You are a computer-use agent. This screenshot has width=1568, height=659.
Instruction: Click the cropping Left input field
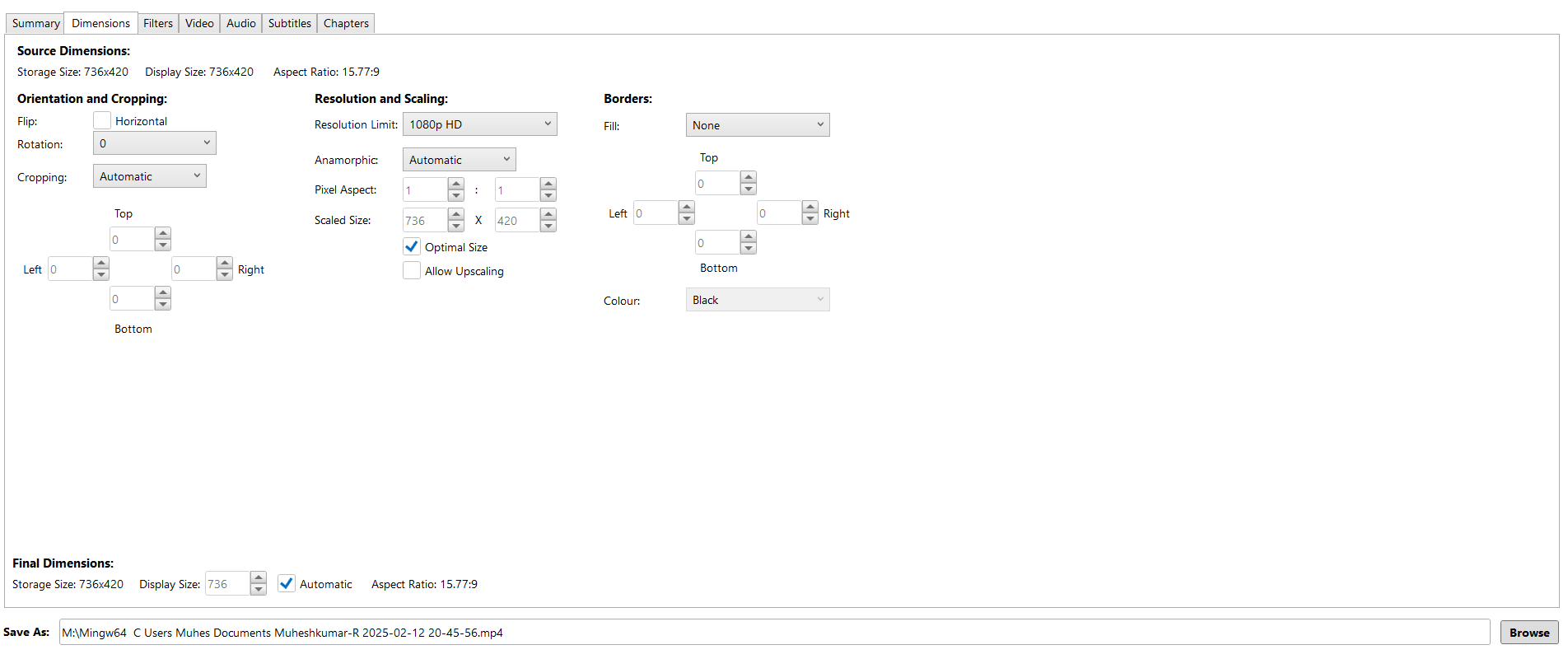coord(71,269)
